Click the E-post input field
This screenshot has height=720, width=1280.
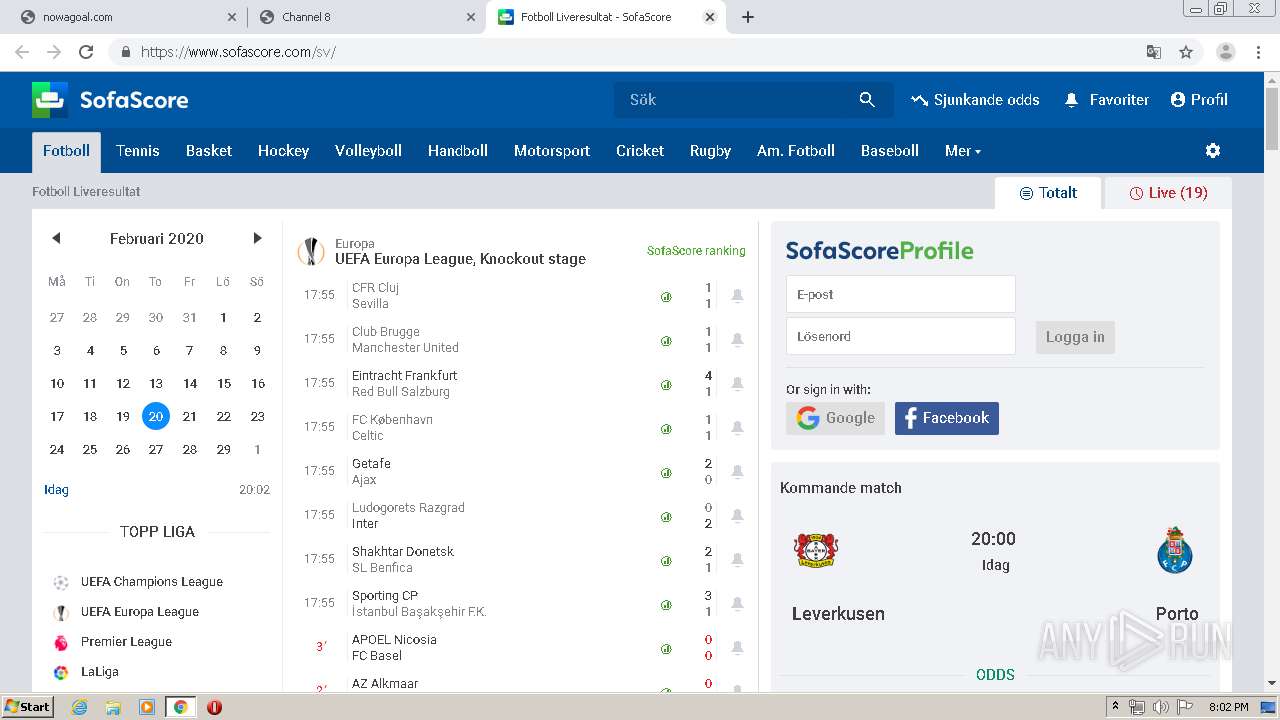900,294
